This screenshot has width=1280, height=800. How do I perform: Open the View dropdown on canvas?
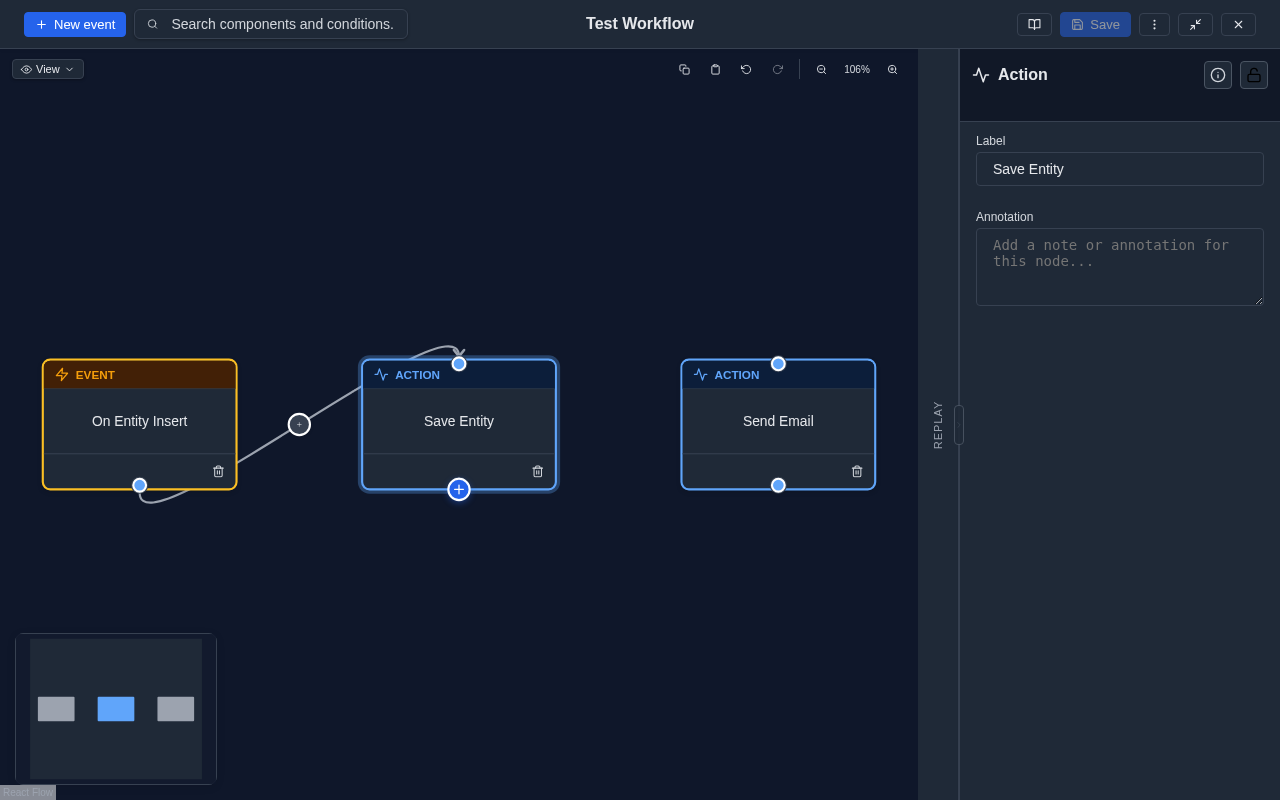[x=47, y=69]
